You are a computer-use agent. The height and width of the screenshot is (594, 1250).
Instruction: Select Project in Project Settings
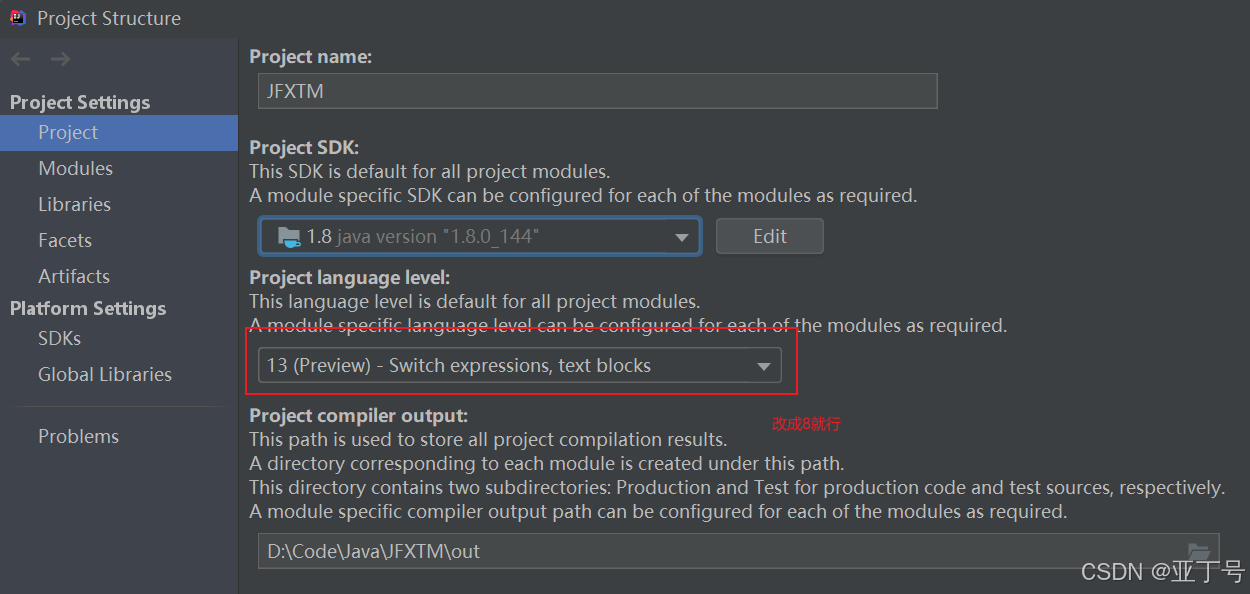pos(119,133)
